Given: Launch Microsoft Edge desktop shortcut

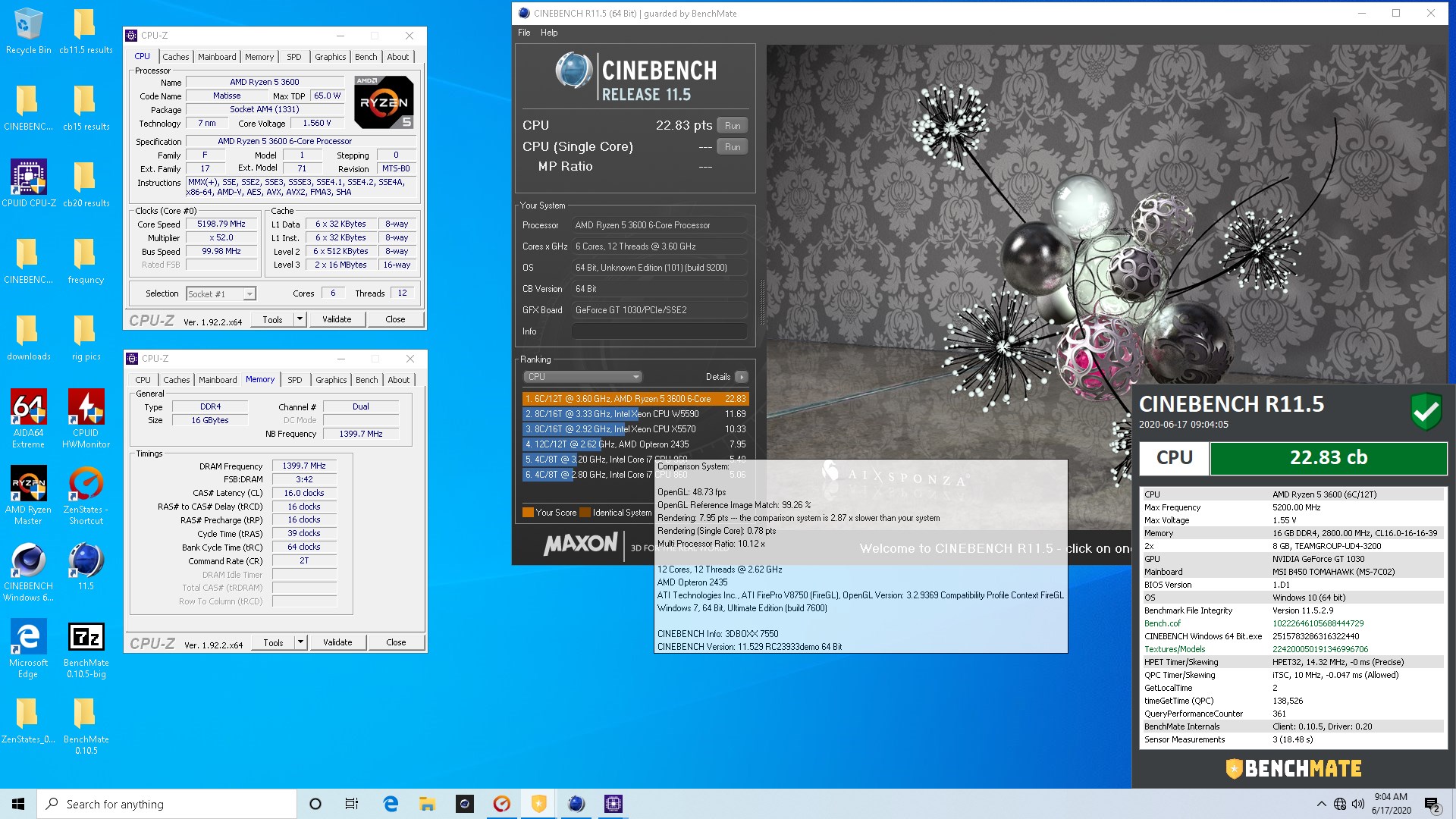Looking at the screenshot, I should [x=28, y=648].
